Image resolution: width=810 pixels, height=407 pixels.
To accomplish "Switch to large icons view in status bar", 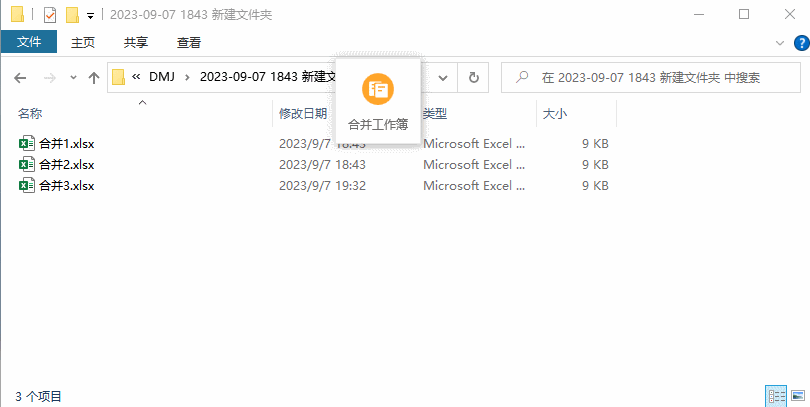I will pos(797,397).
